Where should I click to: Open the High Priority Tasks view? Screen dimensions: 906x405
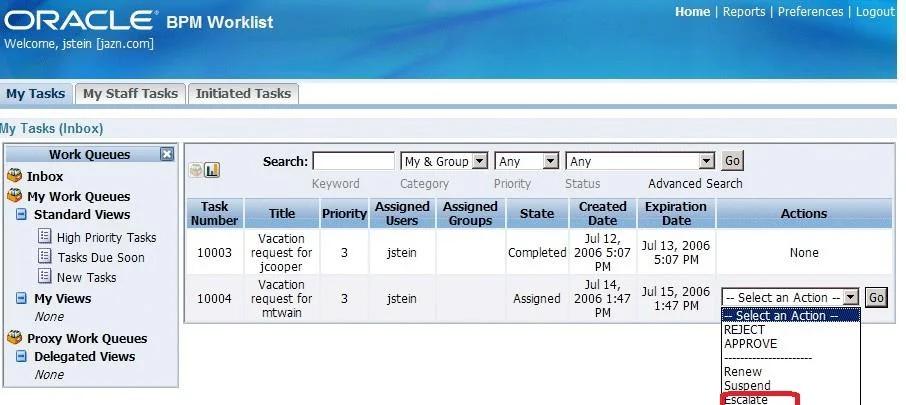tap(106, 237)
